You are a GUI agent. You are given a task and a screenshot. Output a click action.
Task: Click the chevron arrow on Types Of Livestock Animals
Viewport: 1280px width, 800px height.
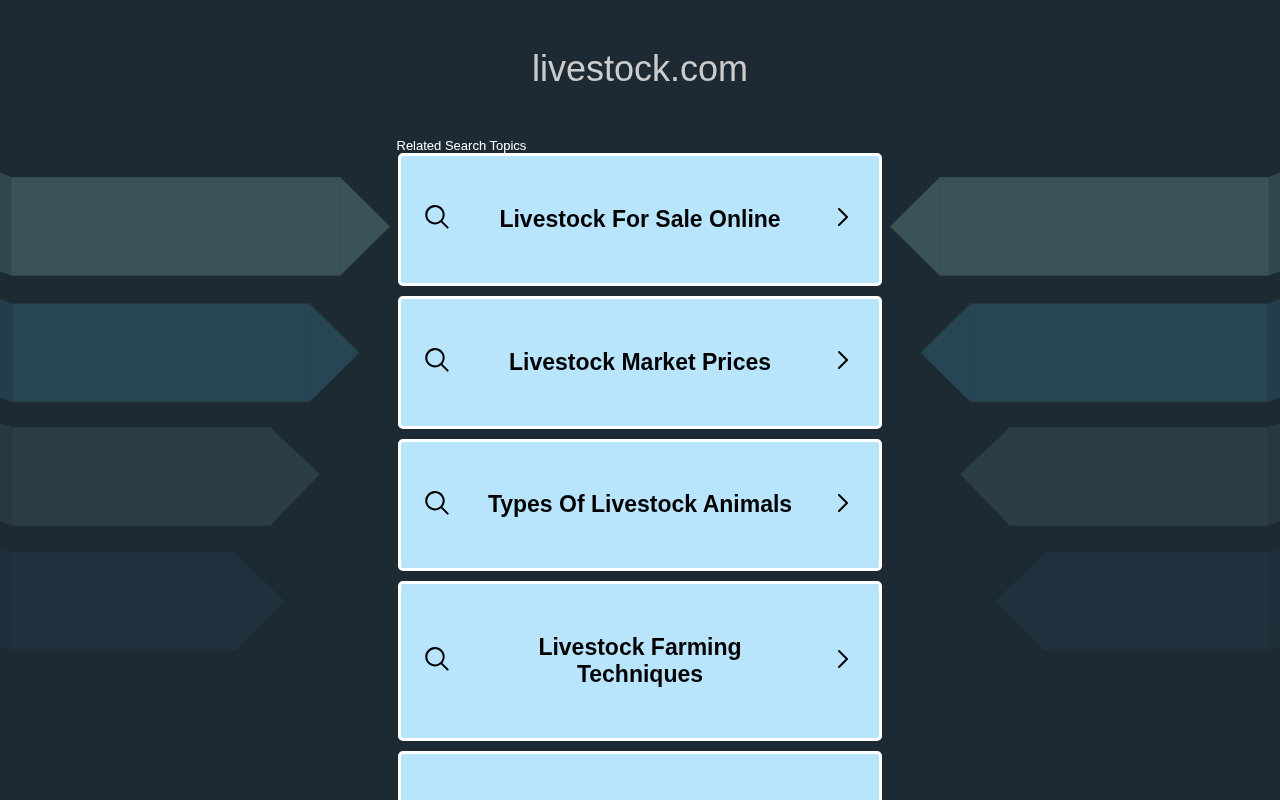pos(843,503)
